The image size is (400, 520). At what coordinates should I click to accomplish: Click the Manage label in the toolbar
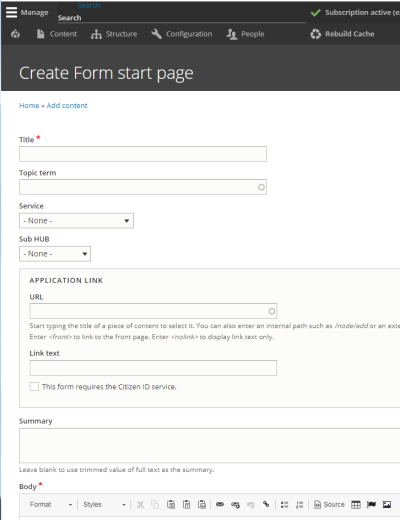coord(34,13)
